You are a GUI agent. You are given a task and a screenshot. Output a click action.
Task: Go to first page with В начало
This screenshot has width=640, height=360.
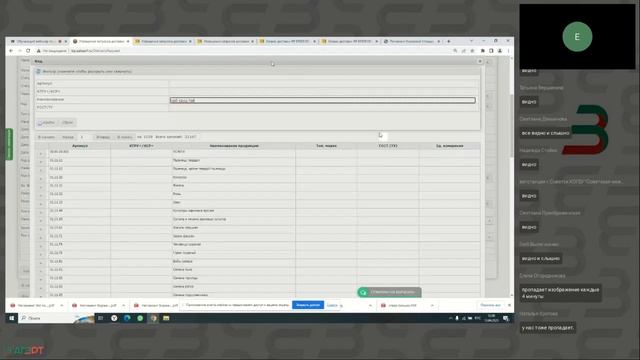pyautogui.click(x=46, y=137)
